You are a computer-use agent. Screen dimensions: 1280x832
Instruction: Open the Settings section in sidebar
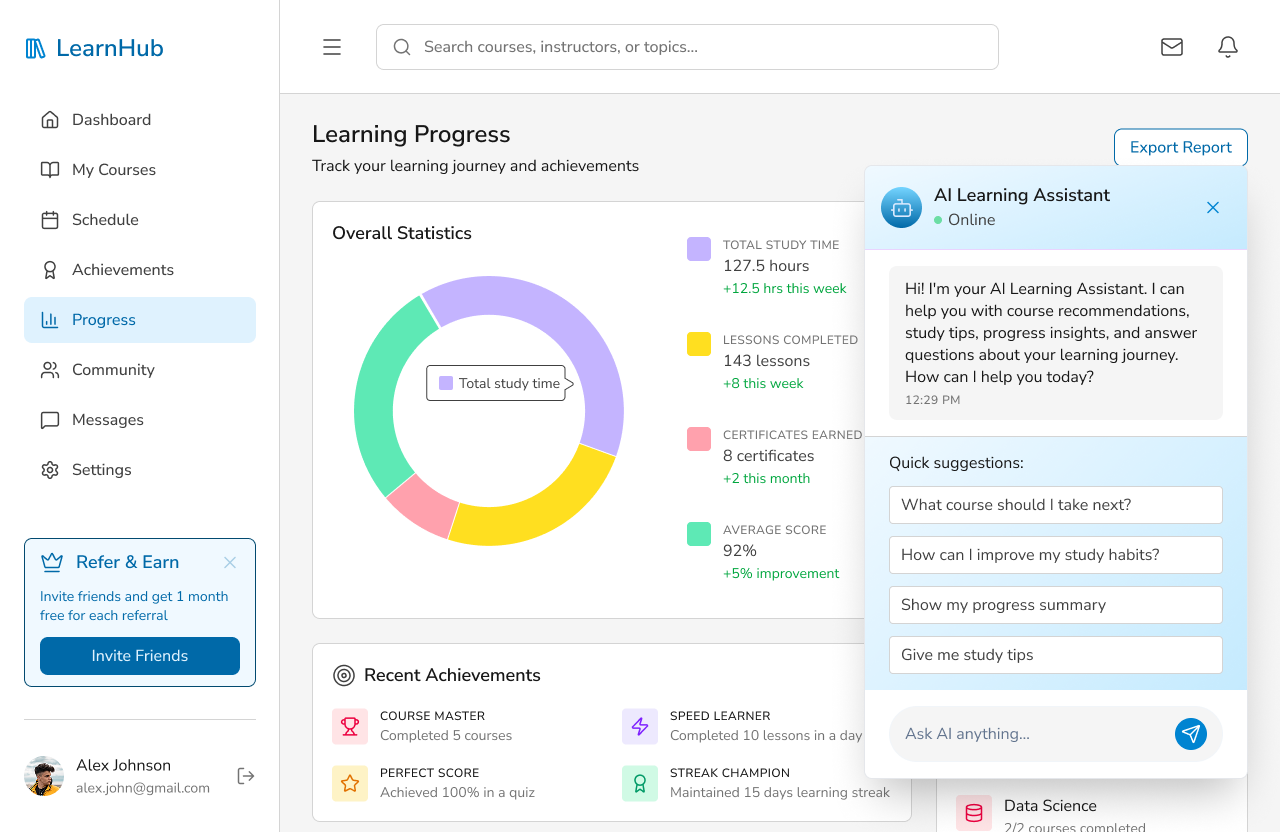coord(101,469)
